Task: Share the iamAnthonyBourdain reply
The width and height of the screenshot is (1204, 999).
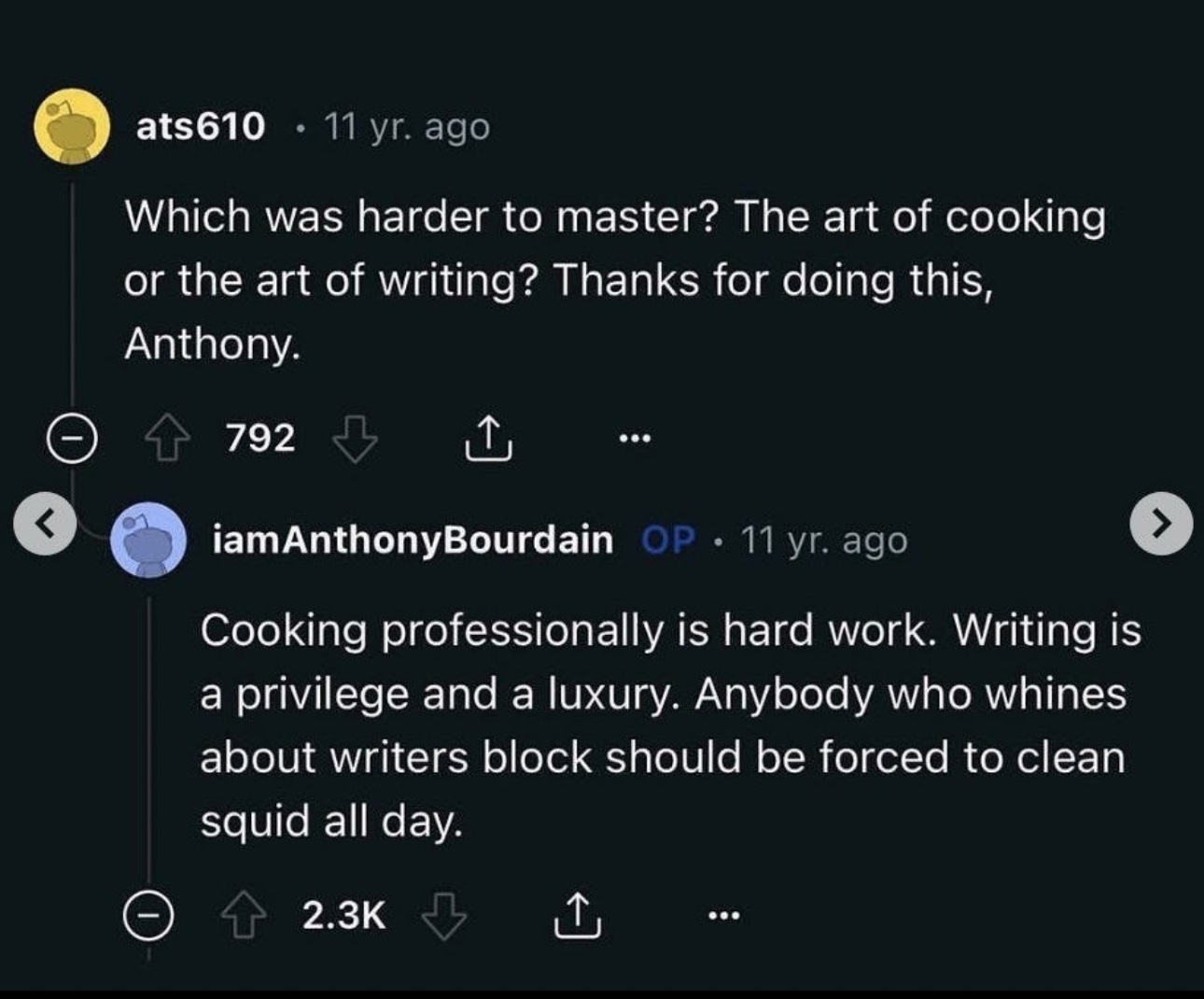Action: coord(578,916)
